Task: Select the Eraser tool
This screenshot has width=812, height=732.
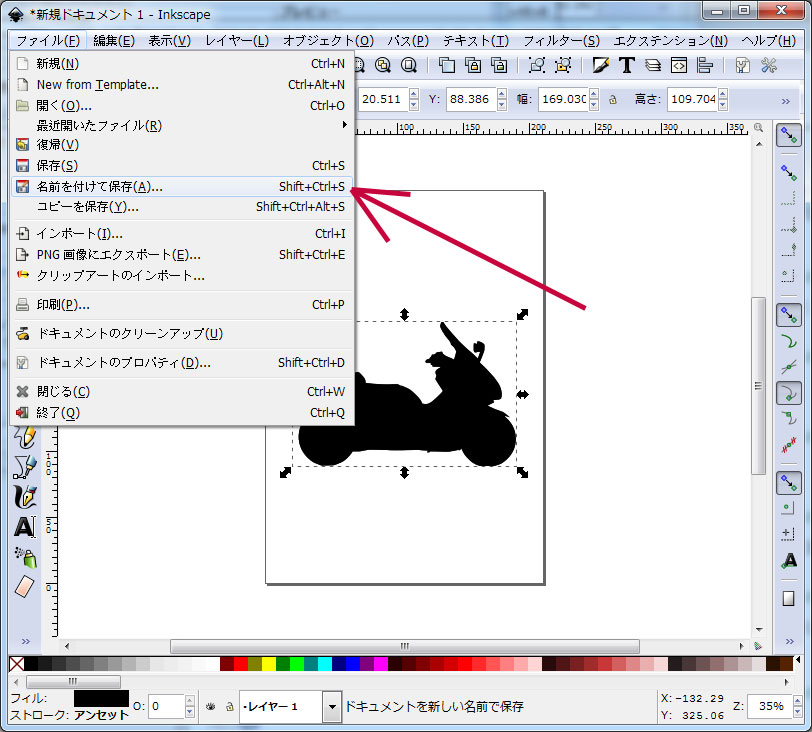Action: click(24, 586)
